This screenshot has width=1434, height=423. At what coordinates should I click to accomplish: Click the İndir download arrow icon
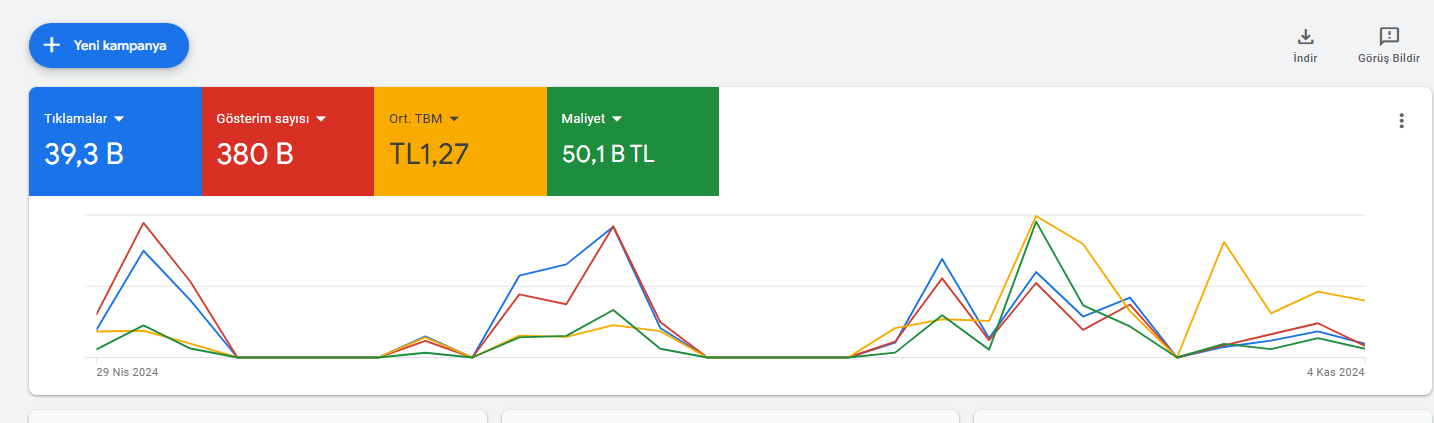[x=1305, y=37]
